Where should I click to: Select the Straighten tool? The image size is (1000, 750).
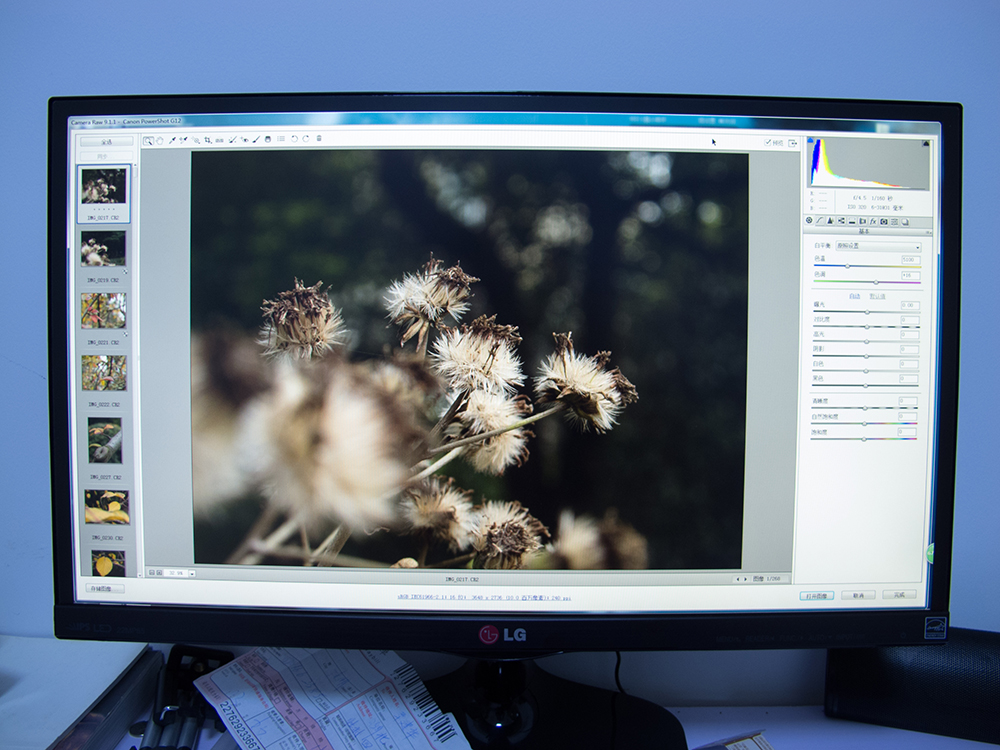coord(219,140)
